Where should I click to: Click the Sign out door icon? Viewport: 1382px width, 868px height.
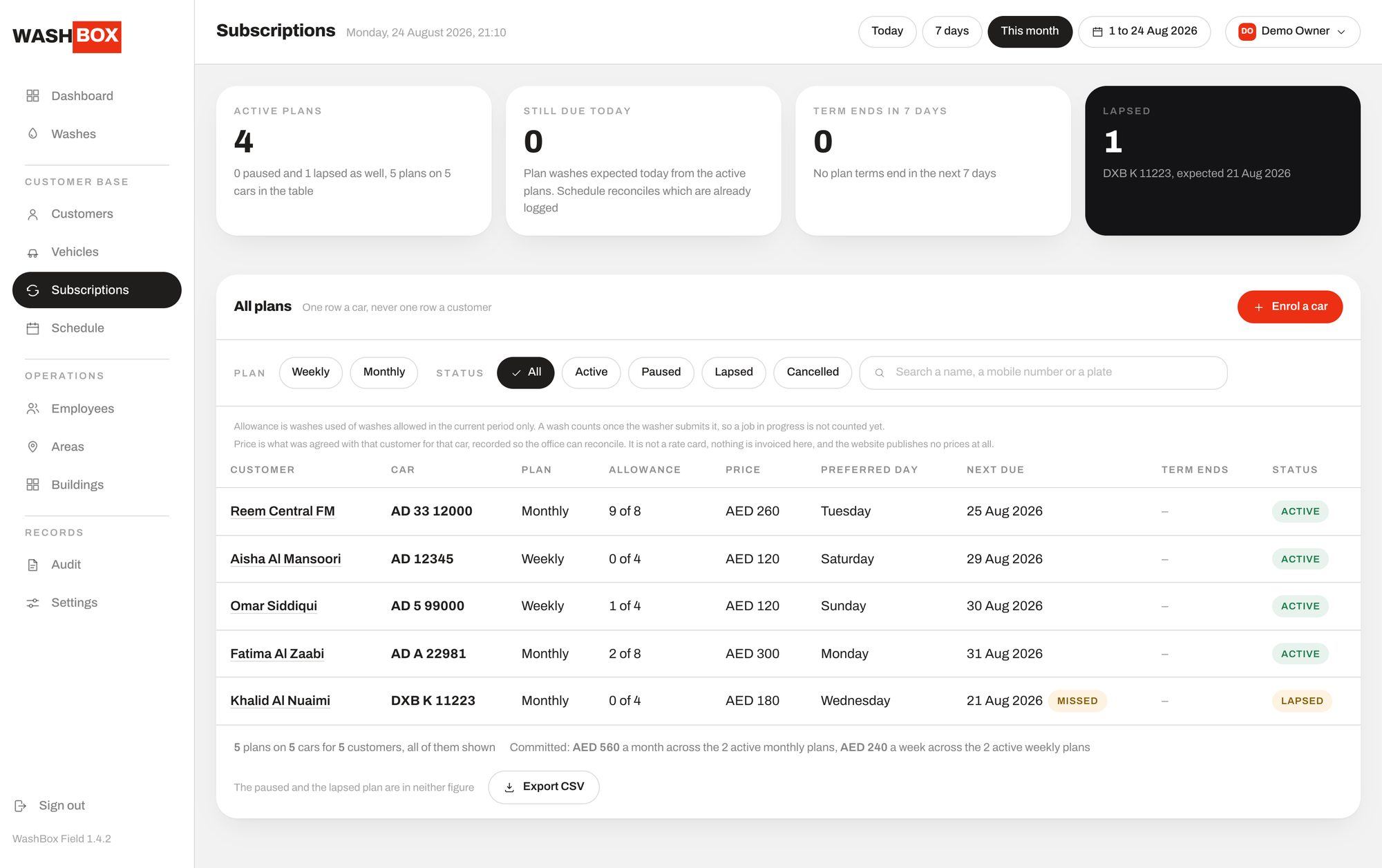point(20,806)
